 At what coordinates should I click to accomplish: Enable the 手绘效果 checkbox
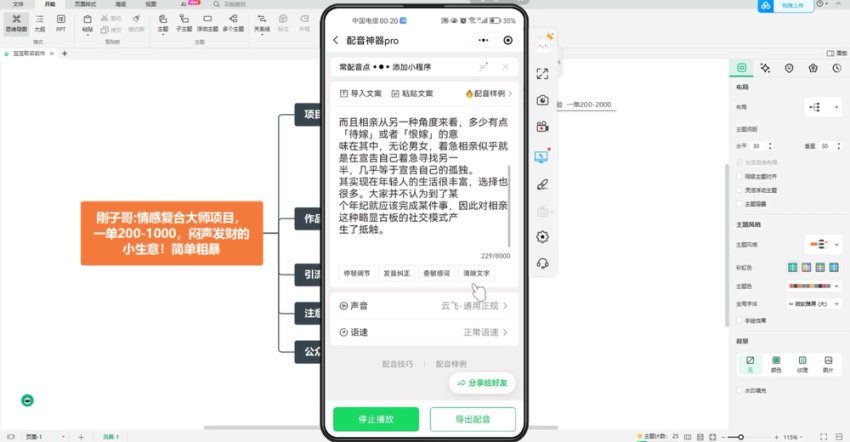click(x=739, y=321)
